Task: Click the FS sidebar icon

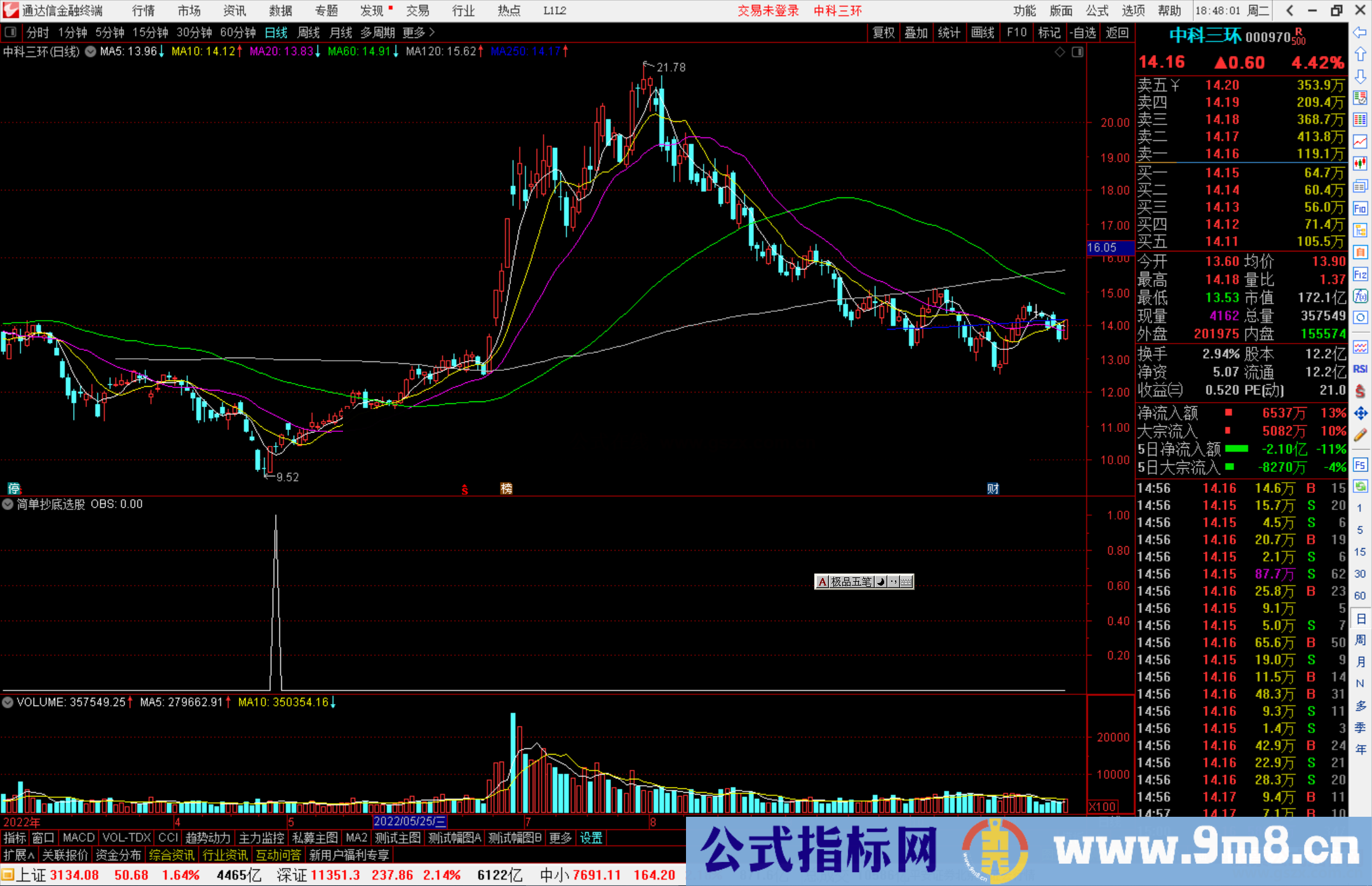Action: (1360, 465)
